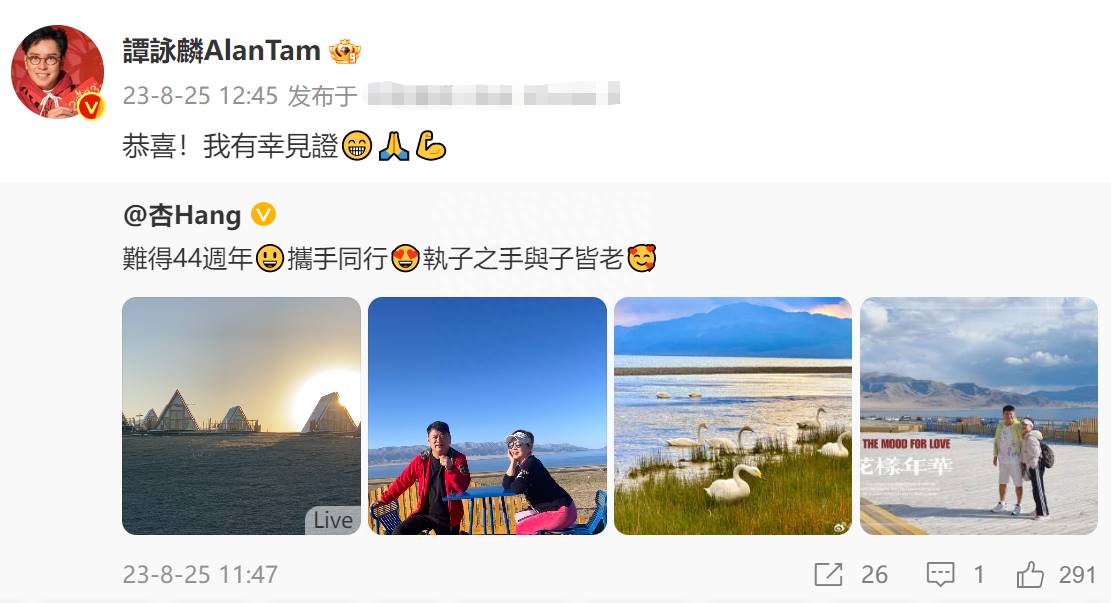Open the @杏Hang profile link

pos(182,215)
